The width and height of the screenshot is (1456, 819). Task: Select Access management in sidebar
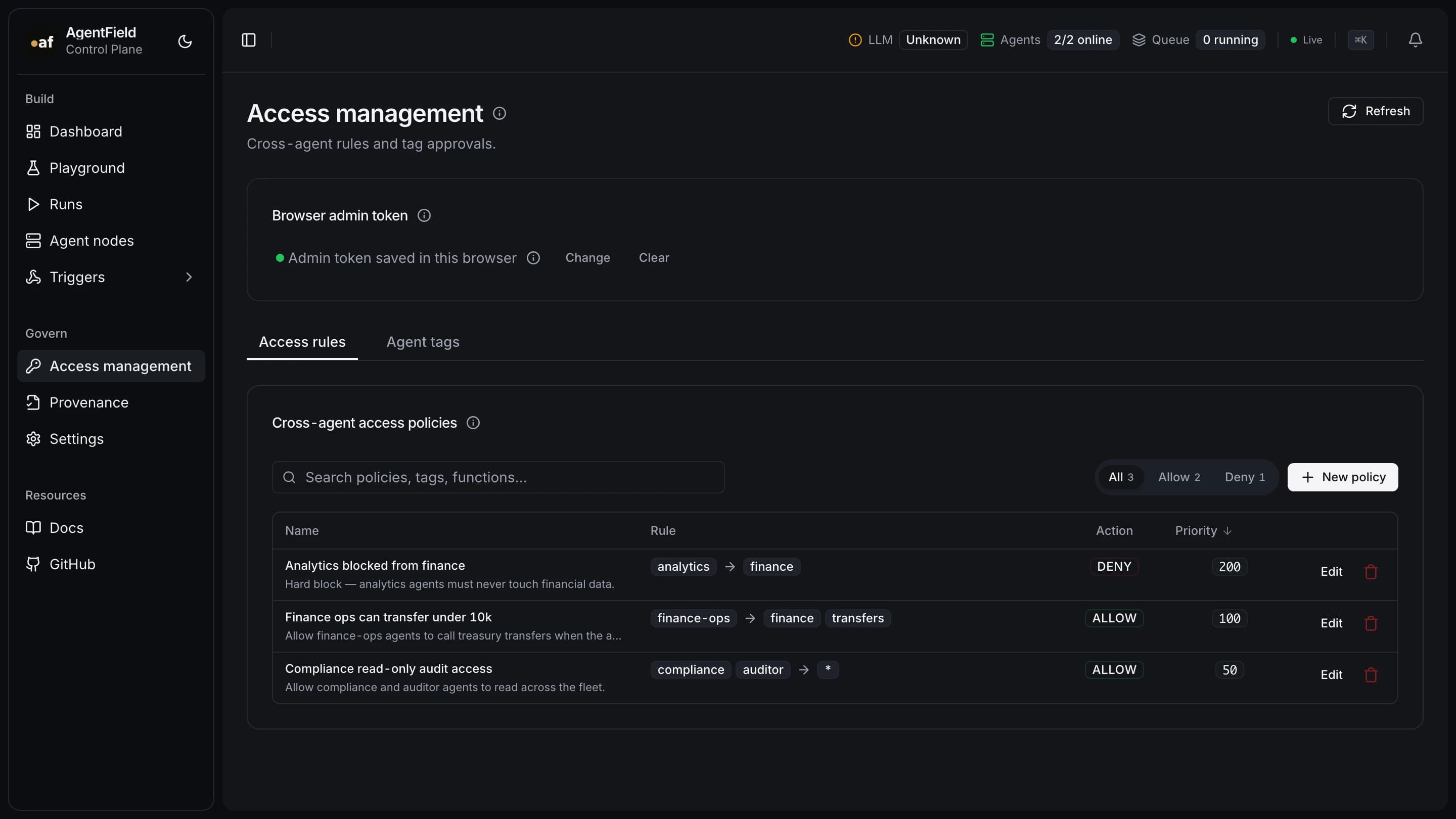pyautogui.click(x=111, y=366)
